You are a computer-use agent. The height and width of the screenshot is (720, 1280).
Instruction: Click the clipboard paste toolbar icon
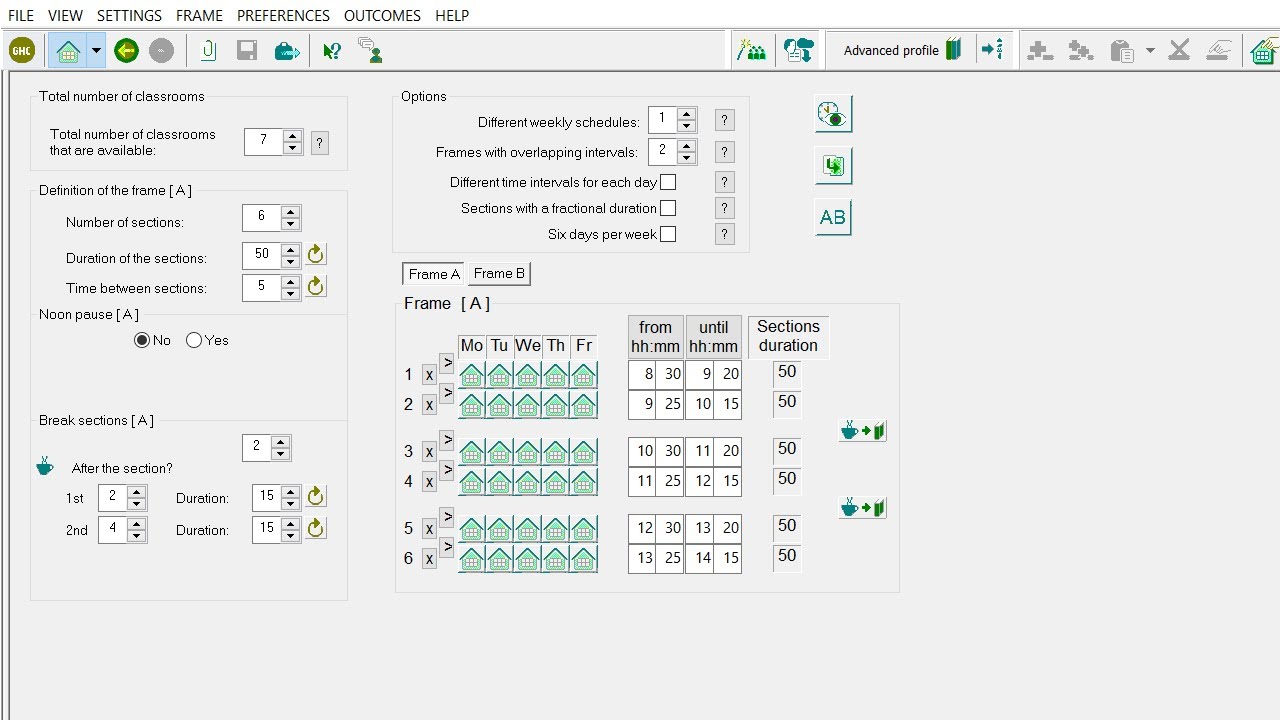[1122, 51]
